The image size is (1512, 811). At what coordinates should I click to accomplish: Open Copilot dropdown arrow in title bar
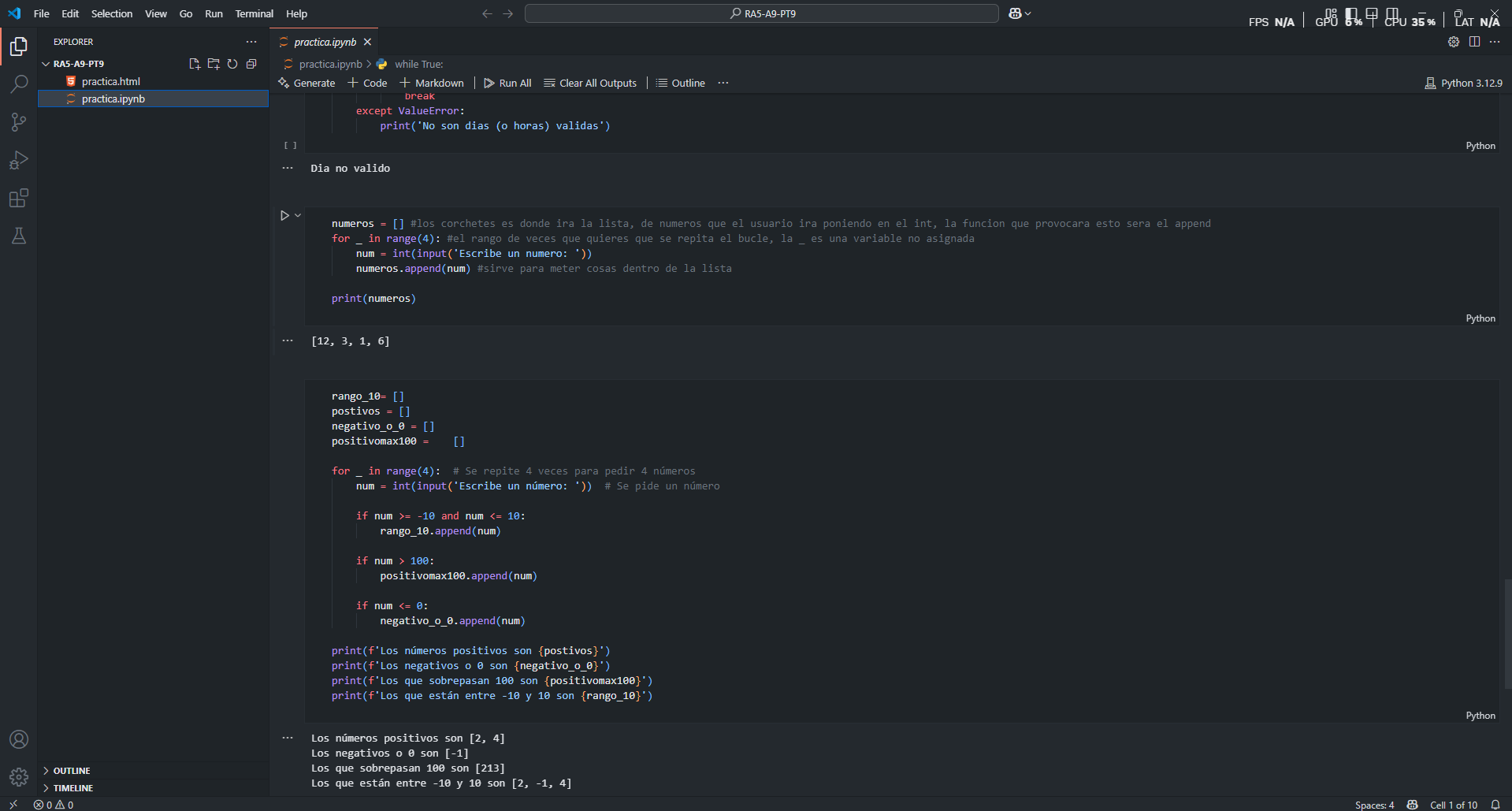[1027, 13]
